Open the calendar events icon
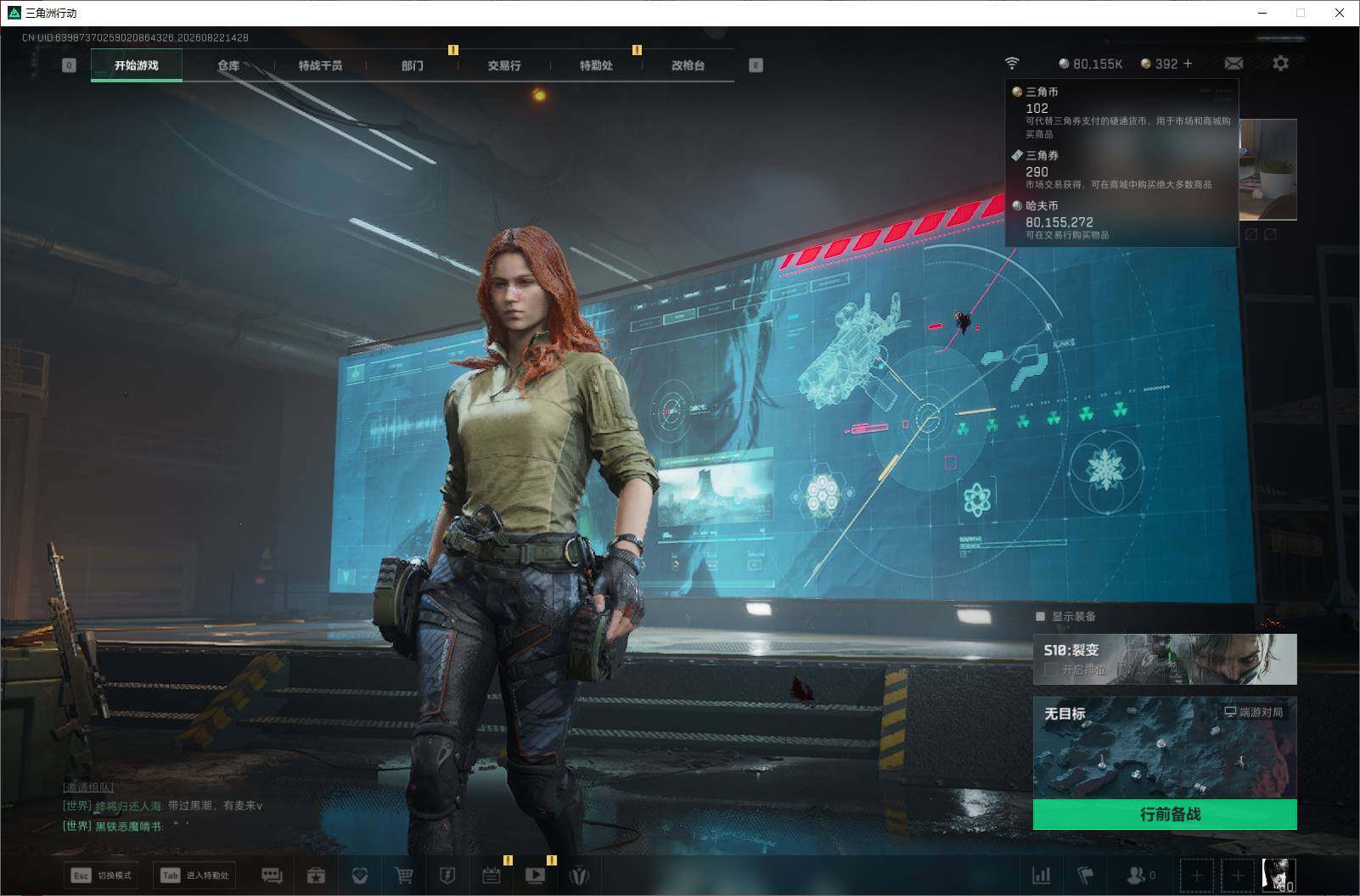1360x896 pixels. click(492, 876)
